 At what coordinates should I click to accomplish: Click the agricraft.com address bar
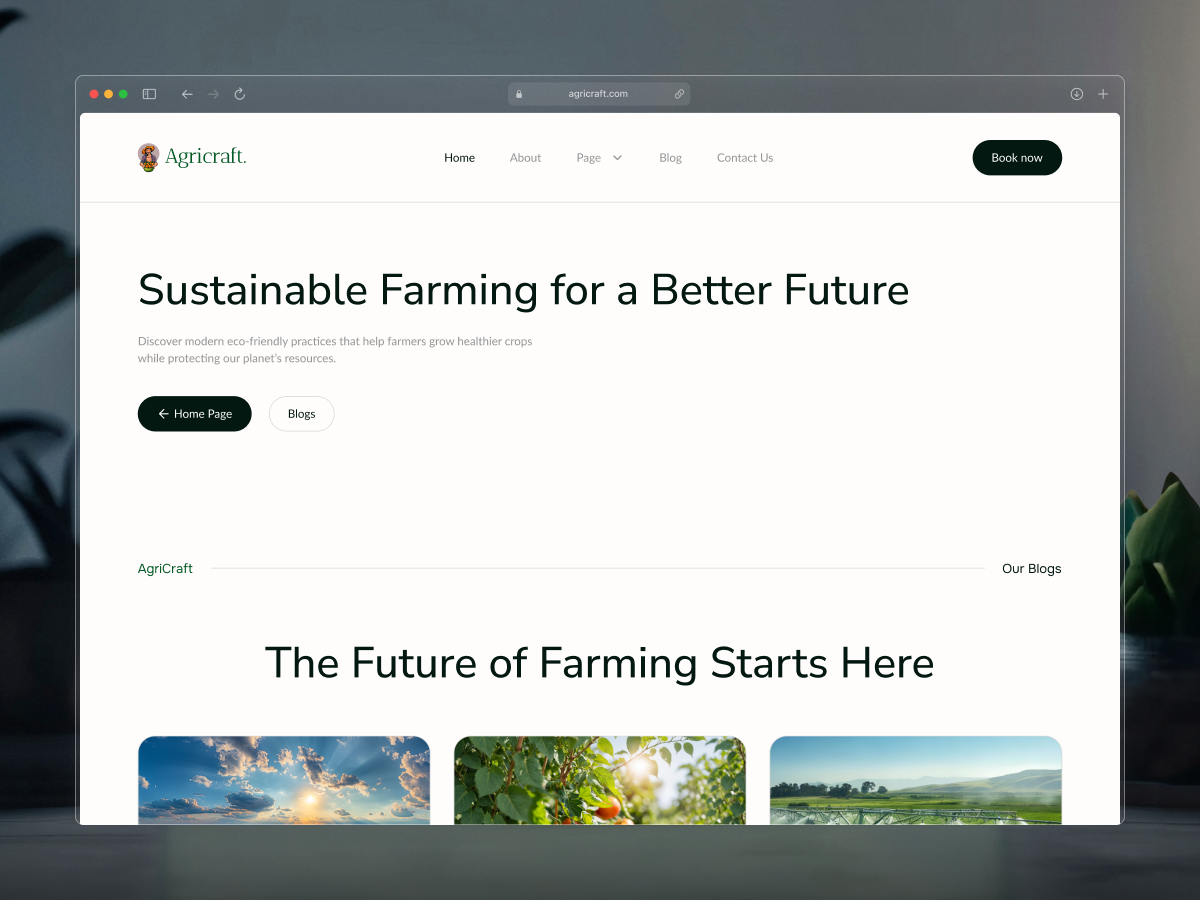pos(598,93)
